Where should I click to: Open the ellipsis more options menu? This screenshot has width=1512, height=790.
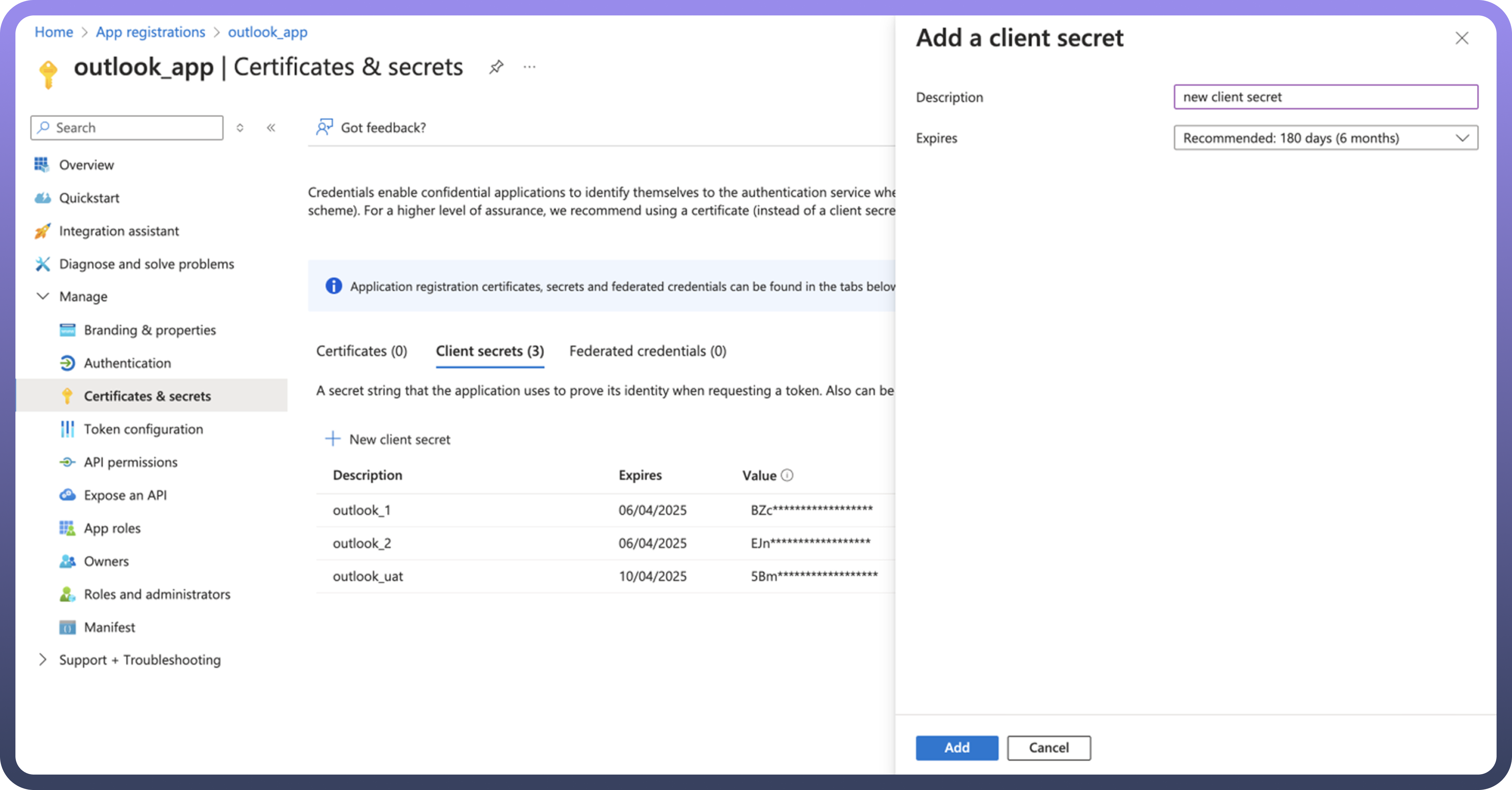click(x=530, y=67)
